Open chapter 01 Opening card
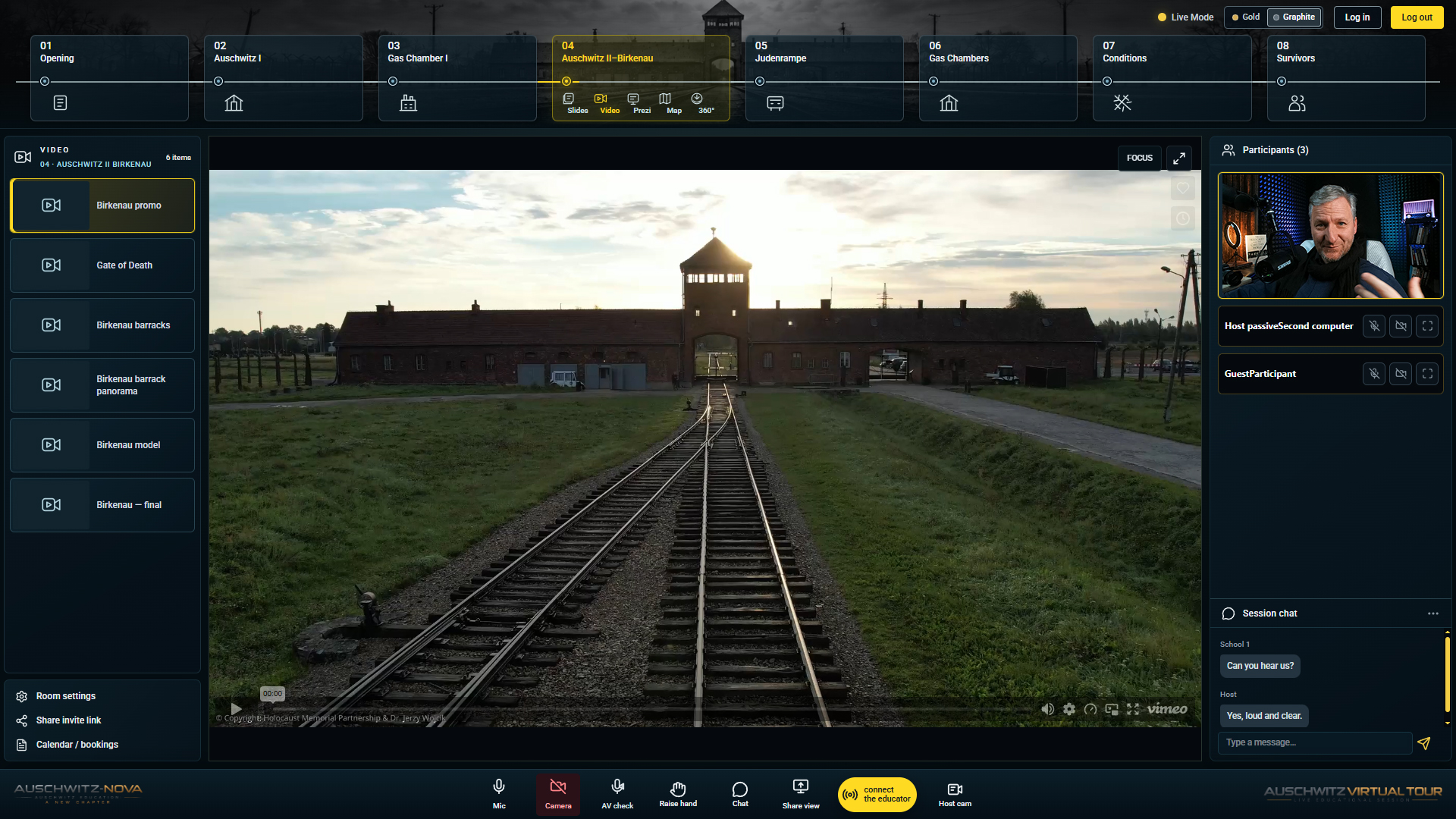The image size is (1456, 819). pyautogui.click(x=109, y=77)
